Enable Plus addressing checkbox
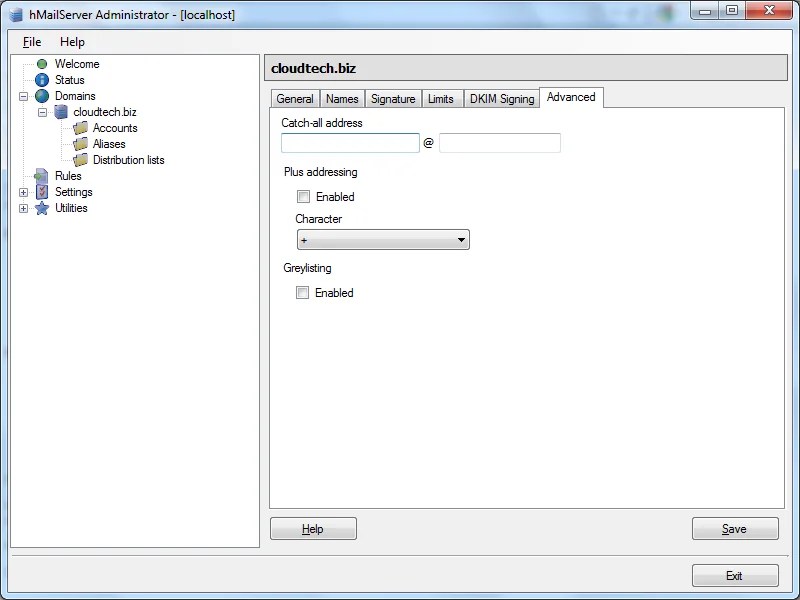This screenshot has width=800, height=600. pyautogui.click(x=304, y=196)
